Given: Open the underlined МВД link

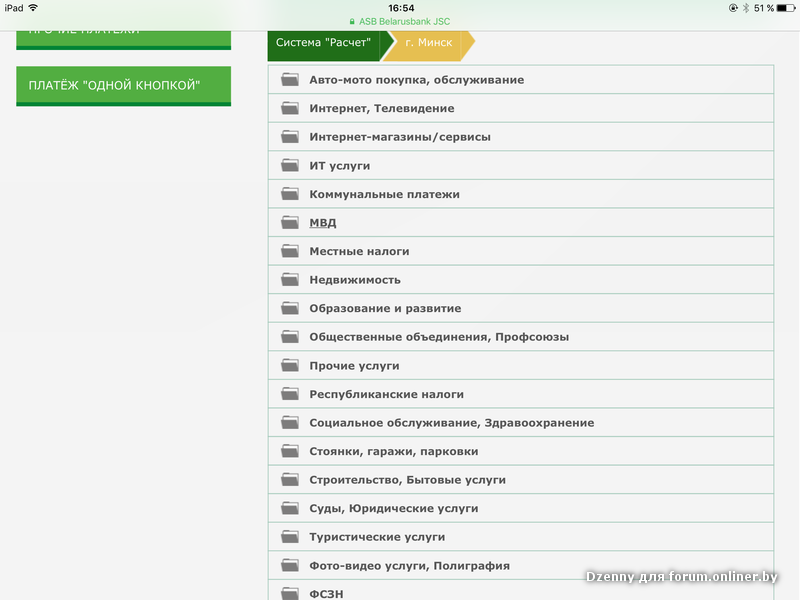Looking at the screenshot, I should [322, 223].
